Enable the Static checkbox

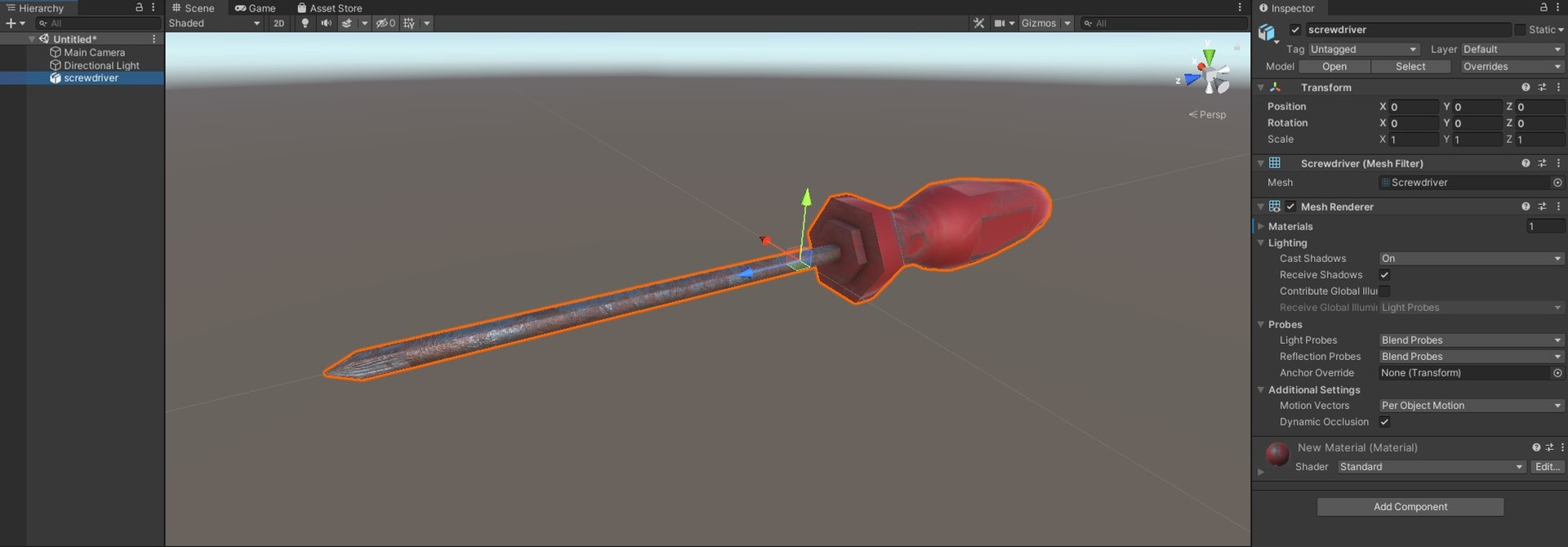coord(1519,29)
